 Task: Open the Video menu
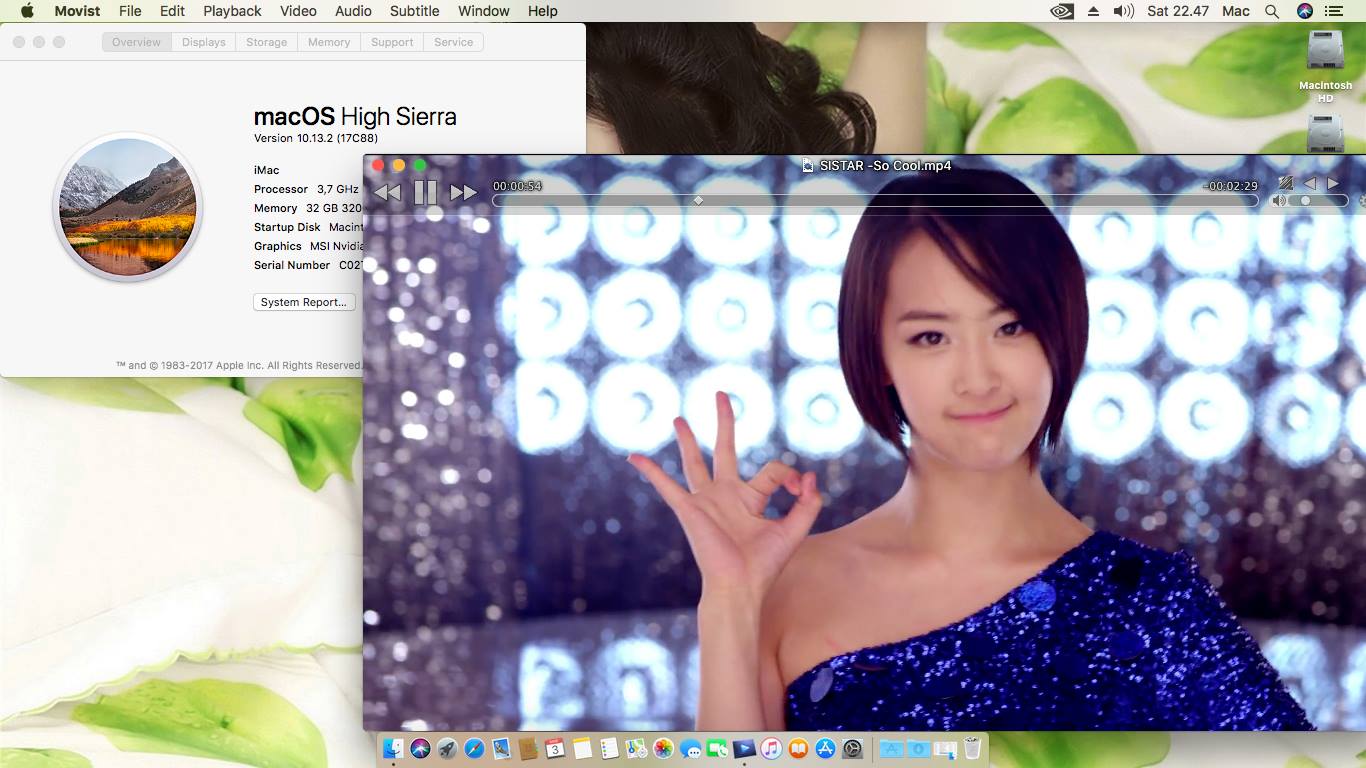click(x=298, y=11)
